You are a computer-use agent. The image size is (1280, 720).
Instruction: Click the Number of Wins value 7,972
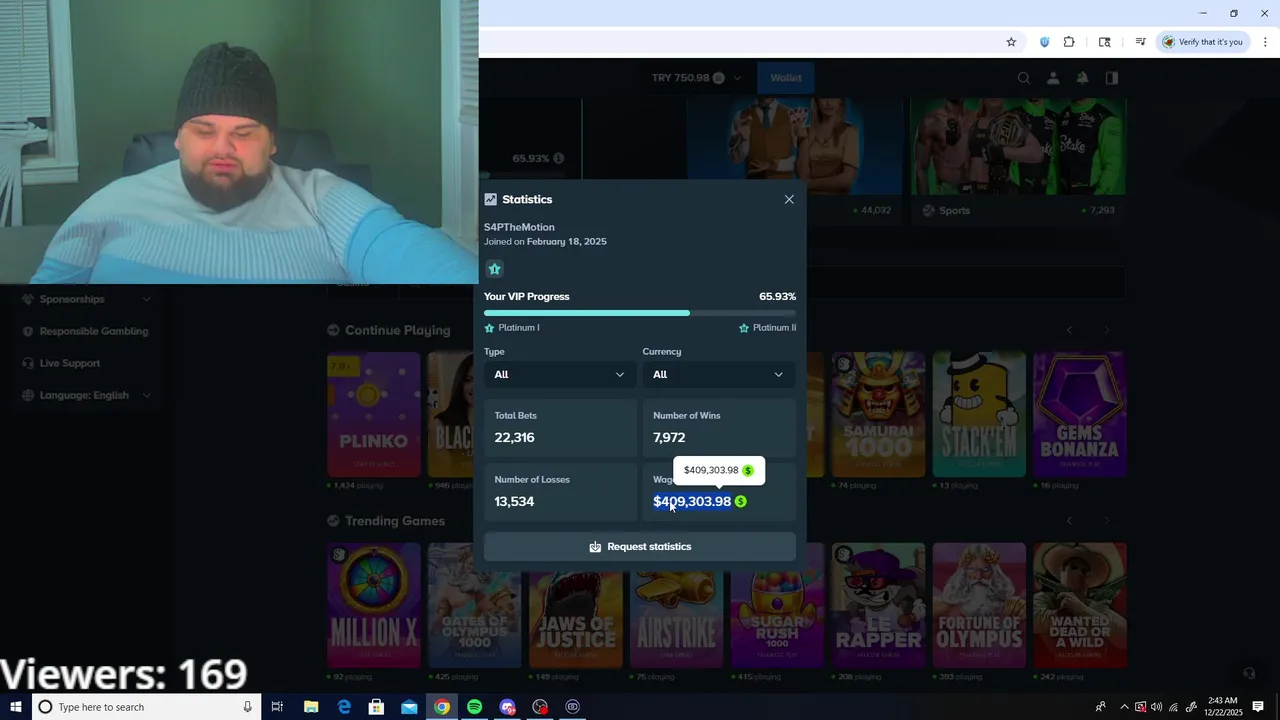(x=669, y=437)
